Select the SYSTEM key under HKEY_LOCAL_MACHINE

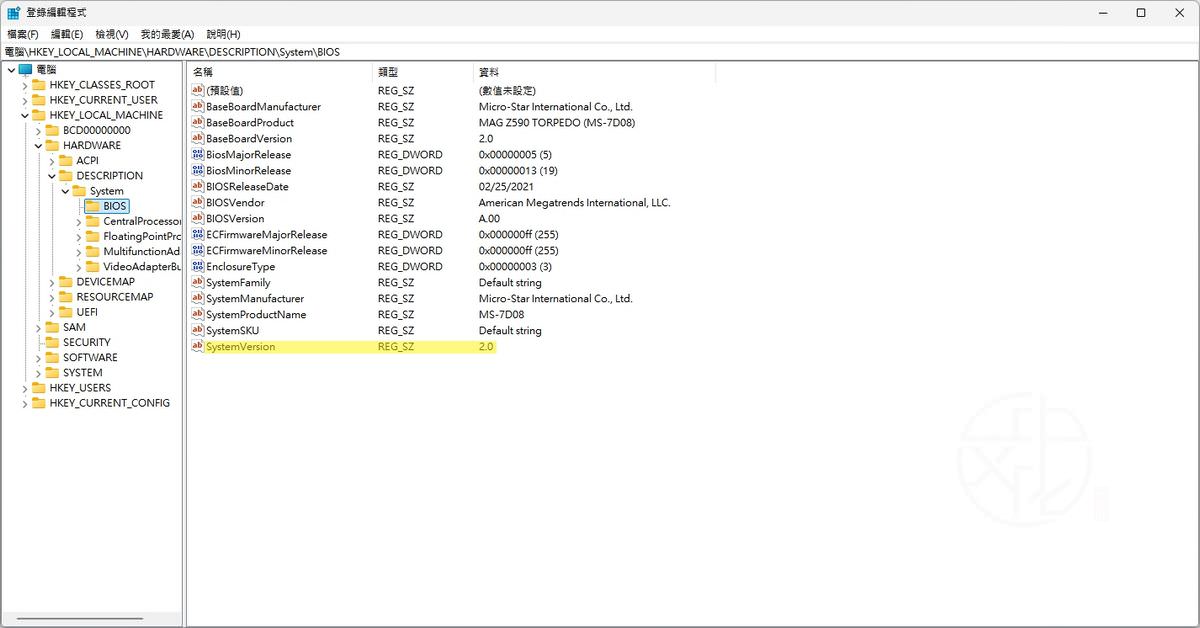pyautogui.click(x=82, y=373)
